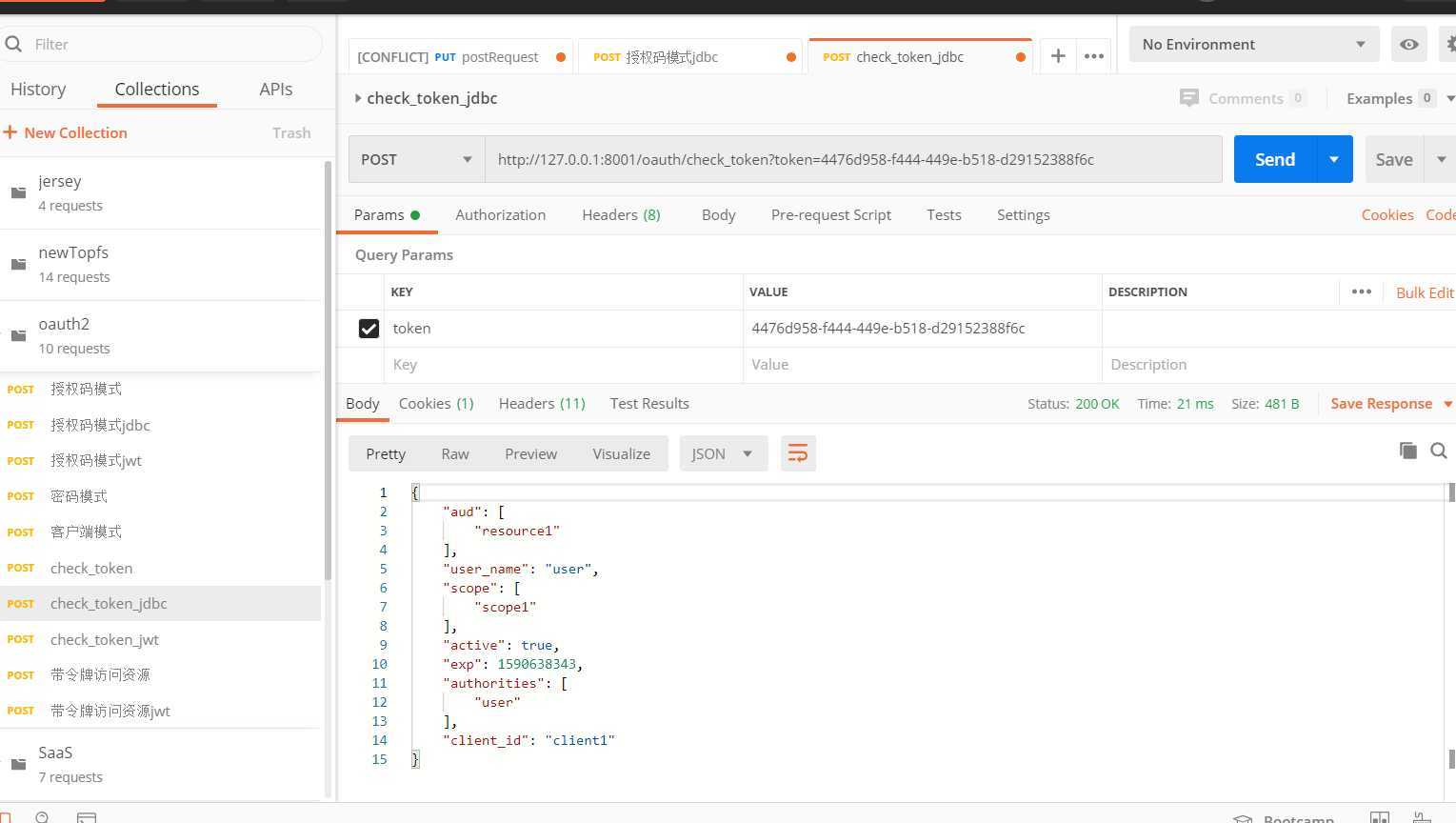Click the environment quick look eye icon
Screen dimensions: 1456x823
click(x=1409, y=45)
